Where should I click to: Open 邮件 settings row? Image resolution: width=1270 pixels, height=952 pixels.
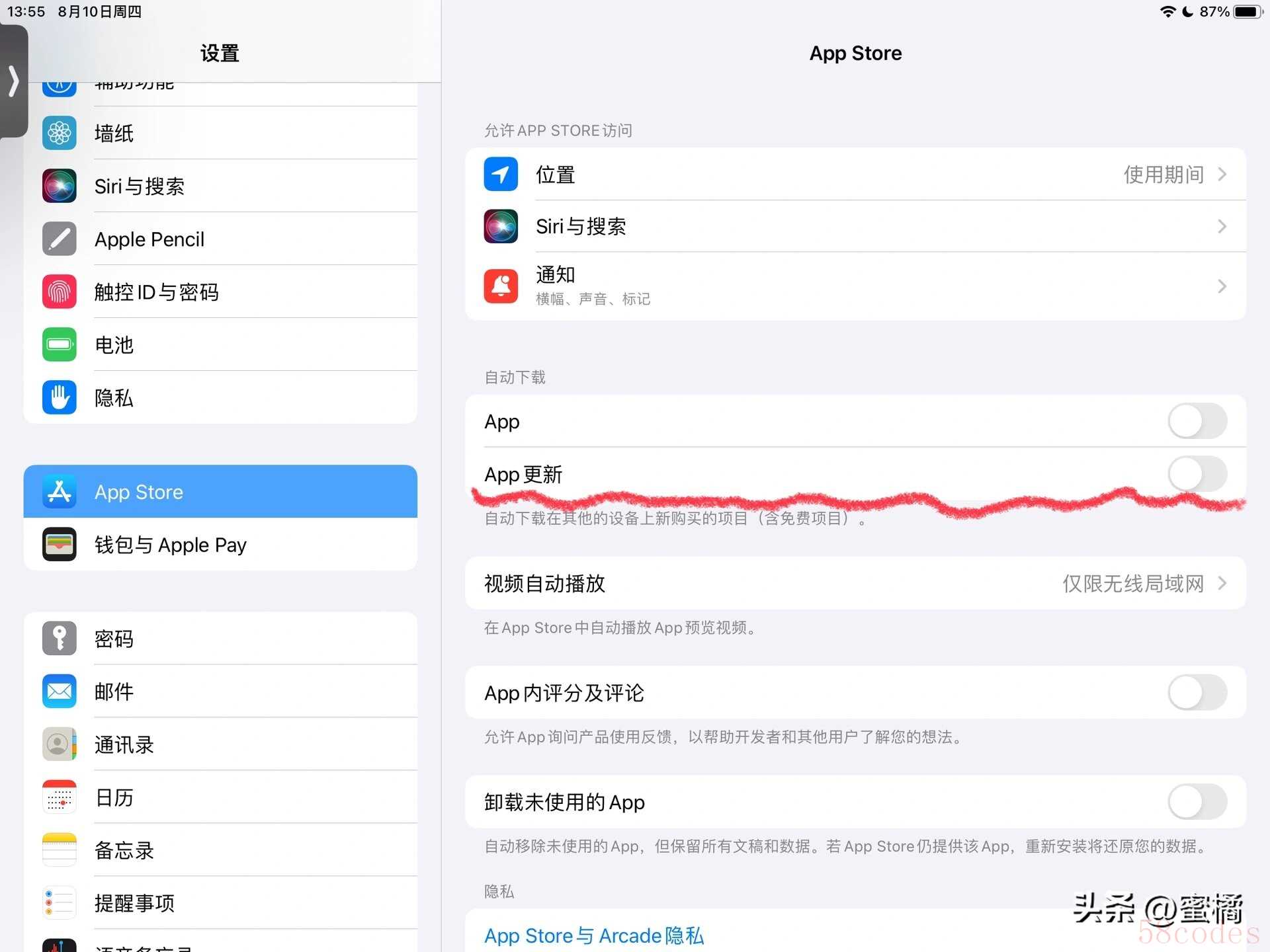pyautogui.click(x=220, y=692)
